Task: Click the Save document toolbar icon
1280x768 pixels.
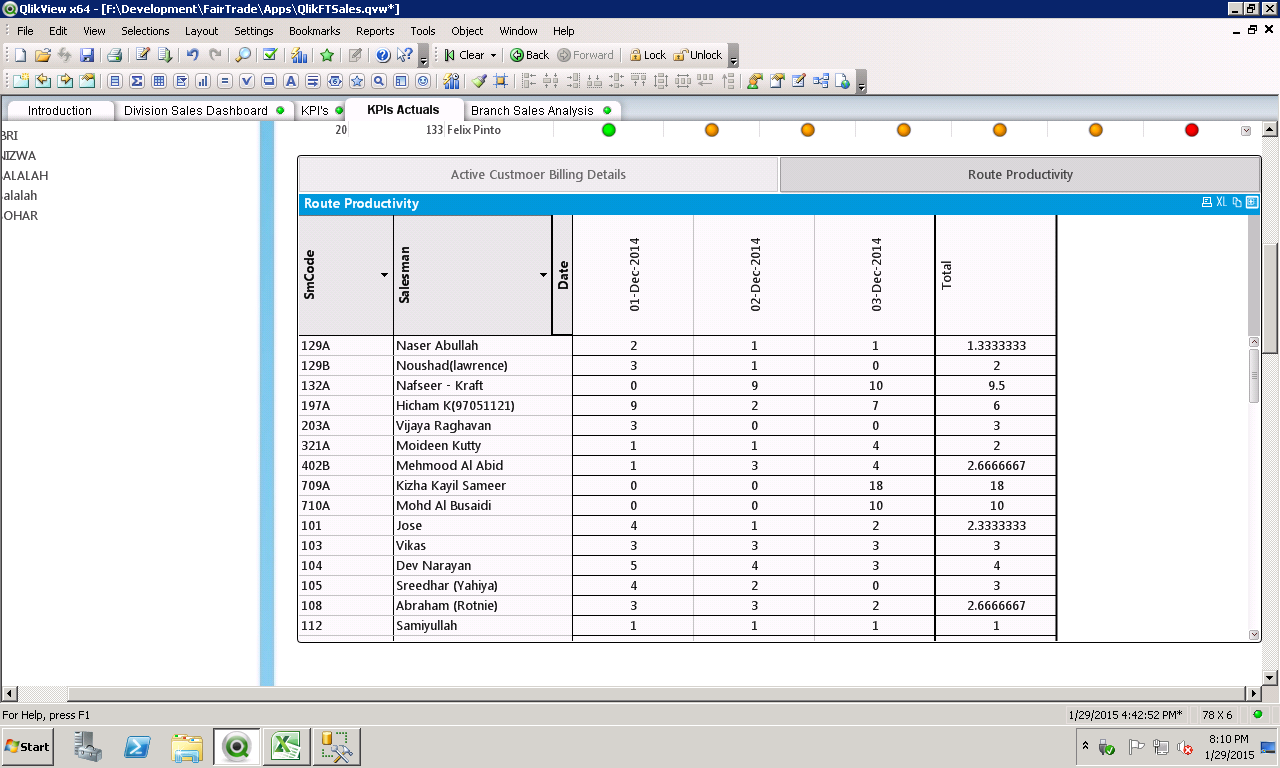Action: pyautogui.click(x=87, y=55)
